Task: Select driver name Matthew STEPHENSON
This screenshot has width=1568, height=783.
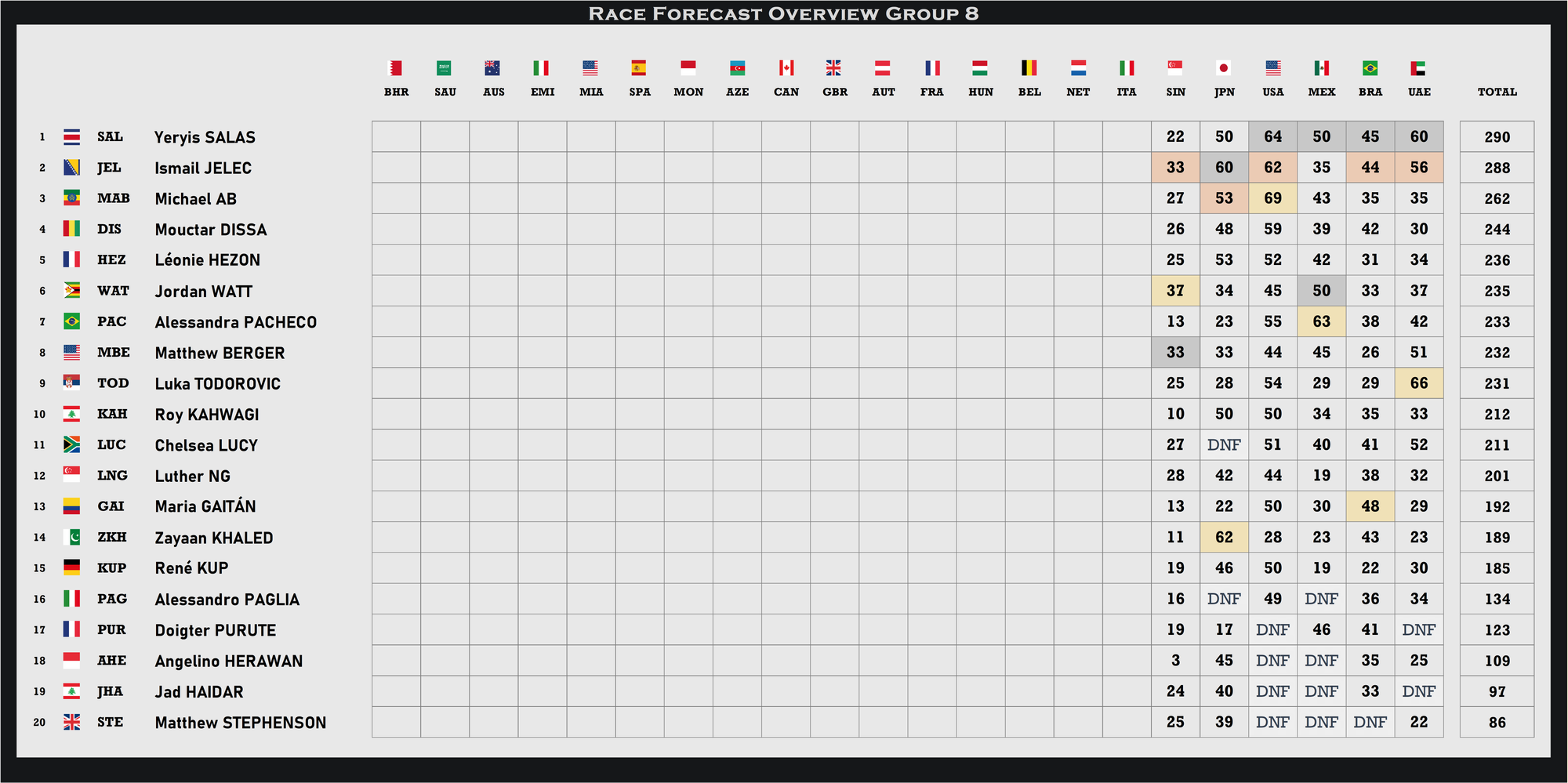Action: pyautogui.click(x=240, y=723)
